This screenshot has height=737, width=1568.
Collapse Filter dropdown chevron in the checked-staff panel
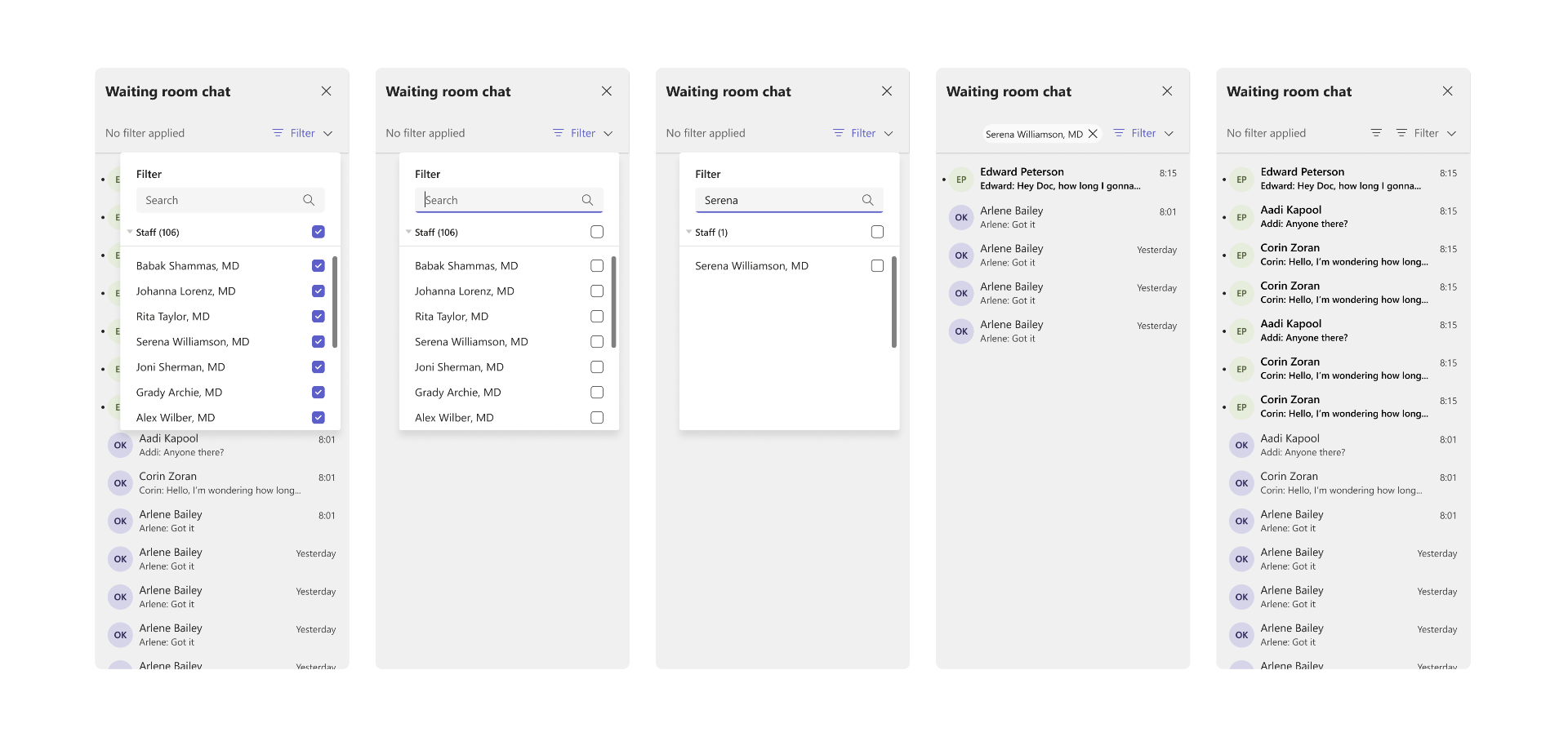click(327, 133)
